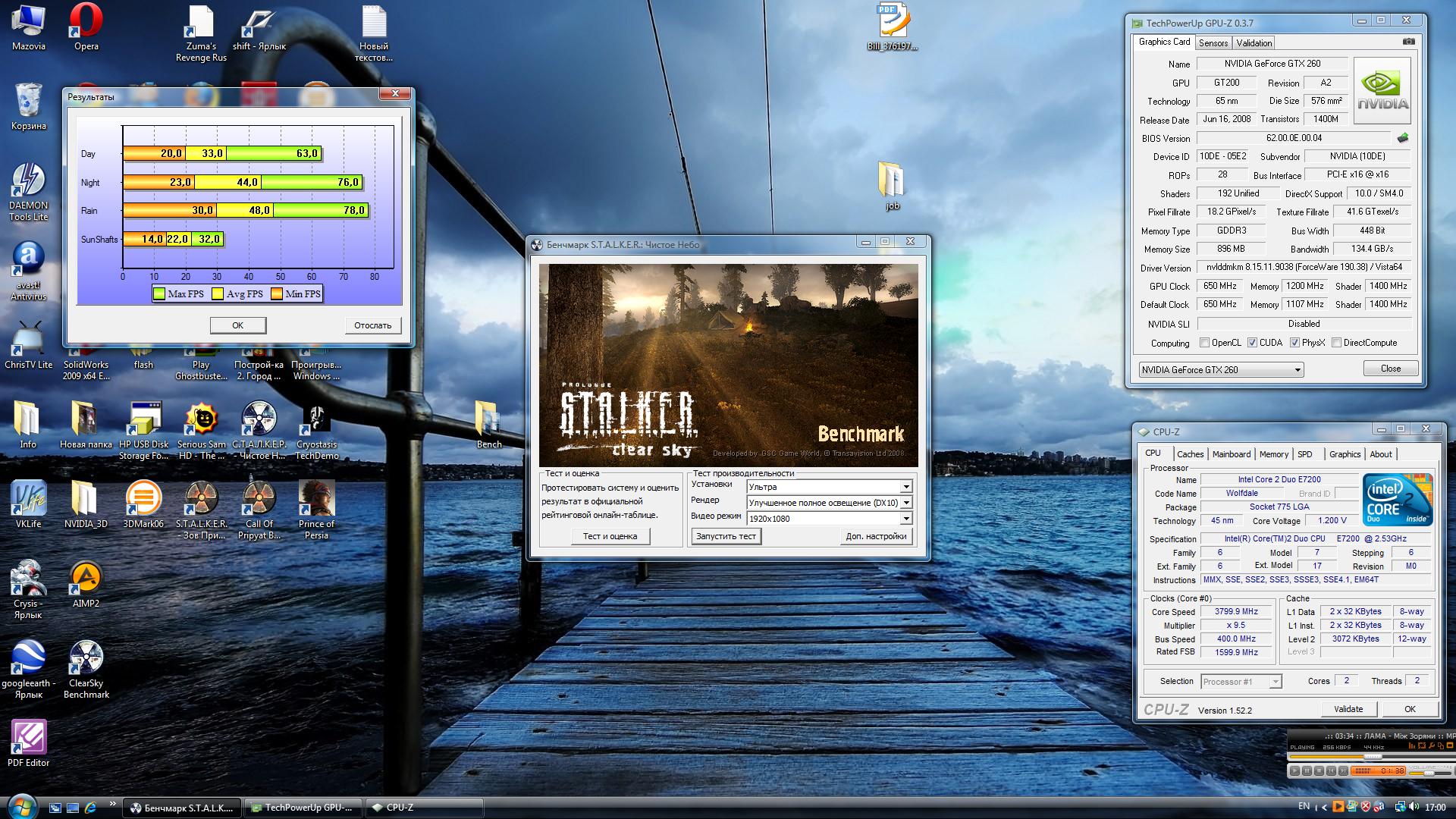Viewport: 1456px width, 819px height.
Task: Click next track button in AIMP player
Action: coord(1343,770)
